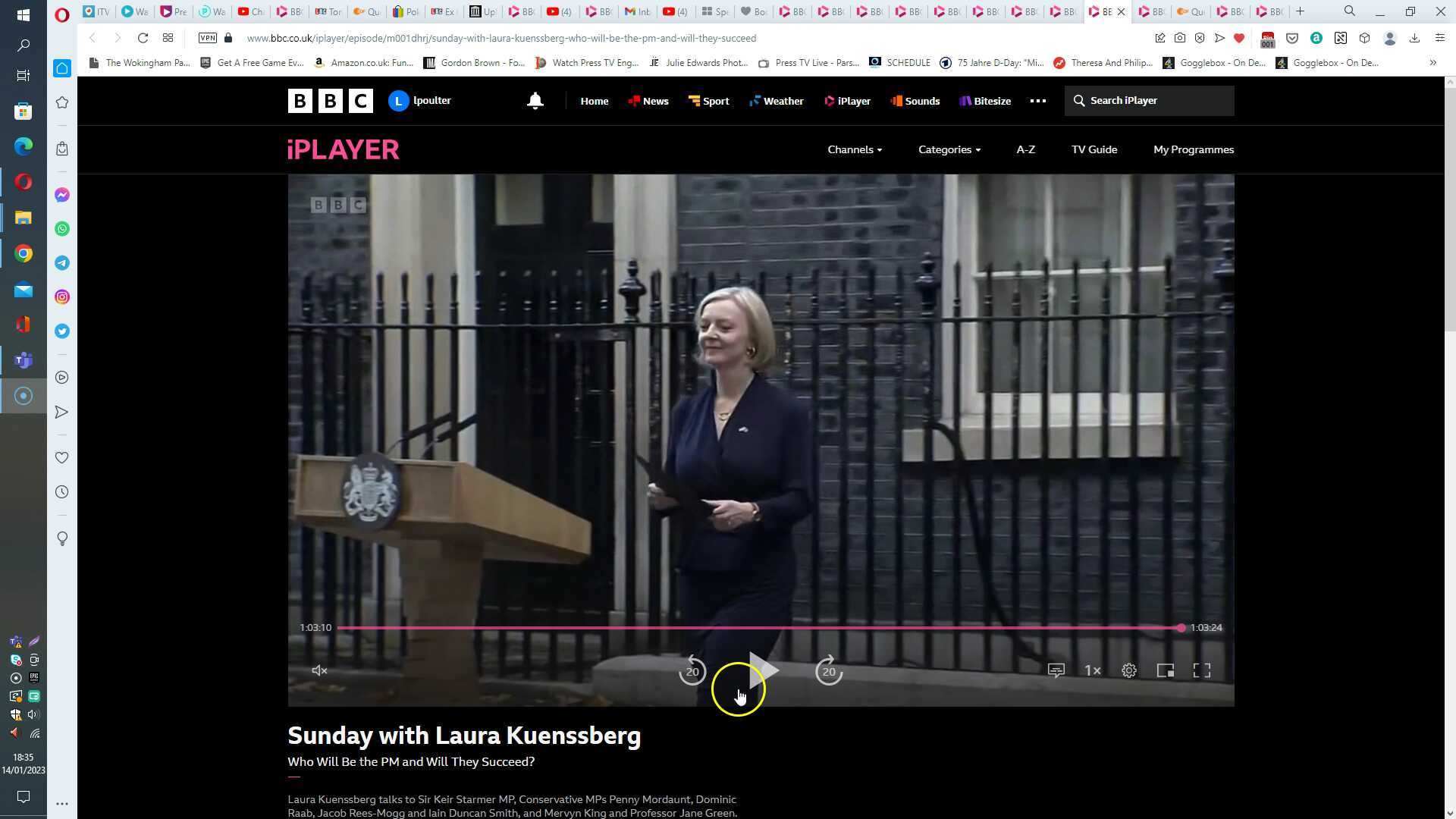Unmute the video player volume icon
Viewport: 1456px width, 819px height.
pyautogui.click(x=319, y=670)
